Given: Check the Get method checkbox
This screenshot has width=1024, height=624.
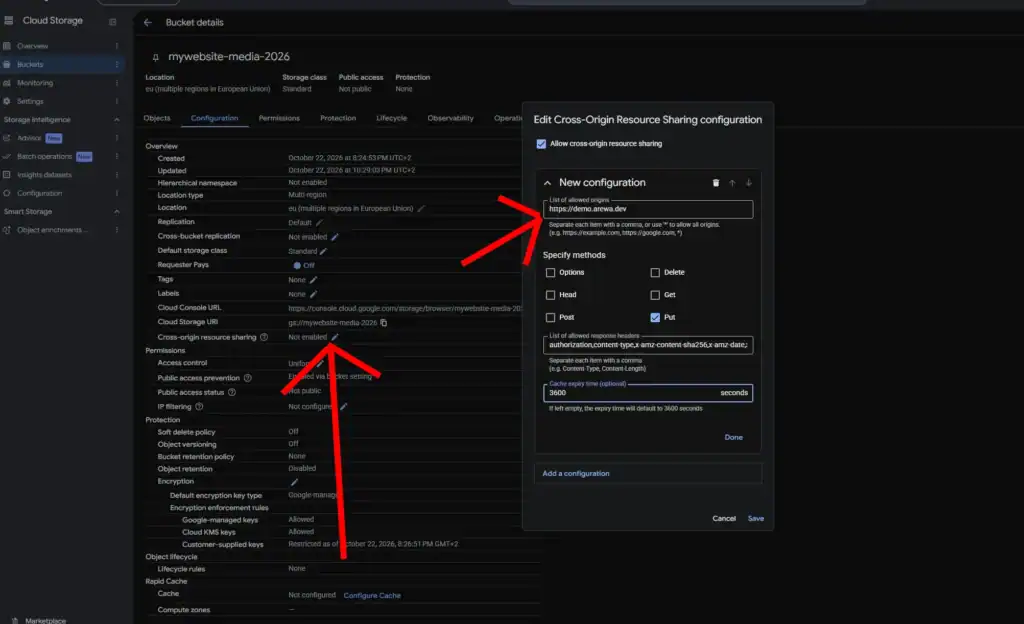Looking at the screenshot, I should pyautogui.click(x=655, y=295).
